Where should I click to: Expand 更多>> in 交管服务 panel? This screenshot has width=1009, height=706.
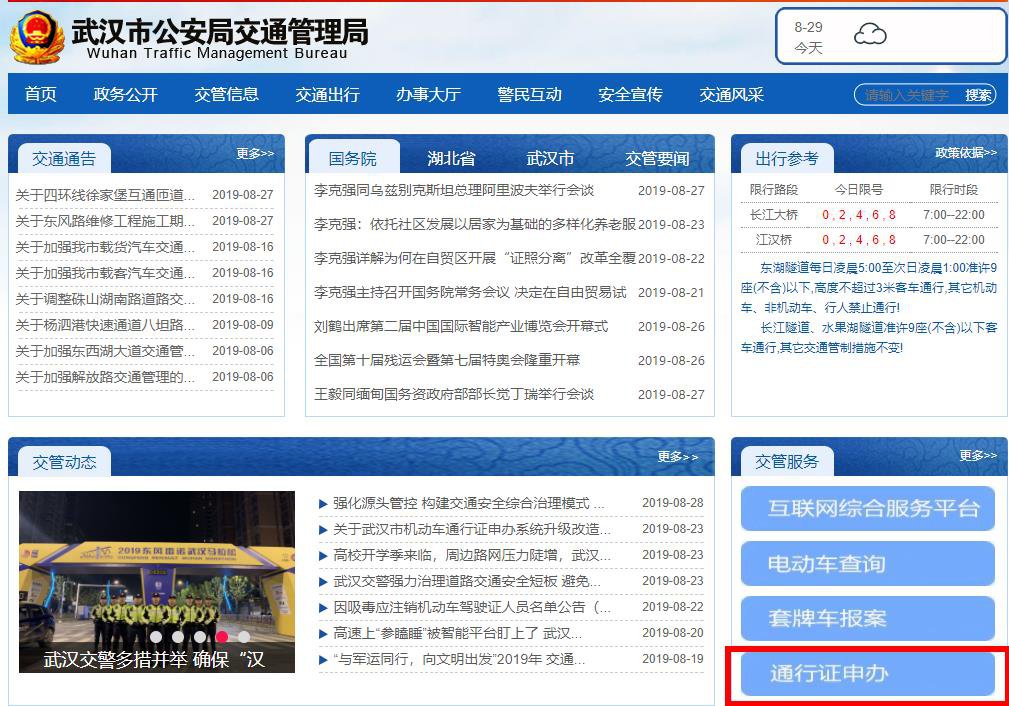pos(977,455)
